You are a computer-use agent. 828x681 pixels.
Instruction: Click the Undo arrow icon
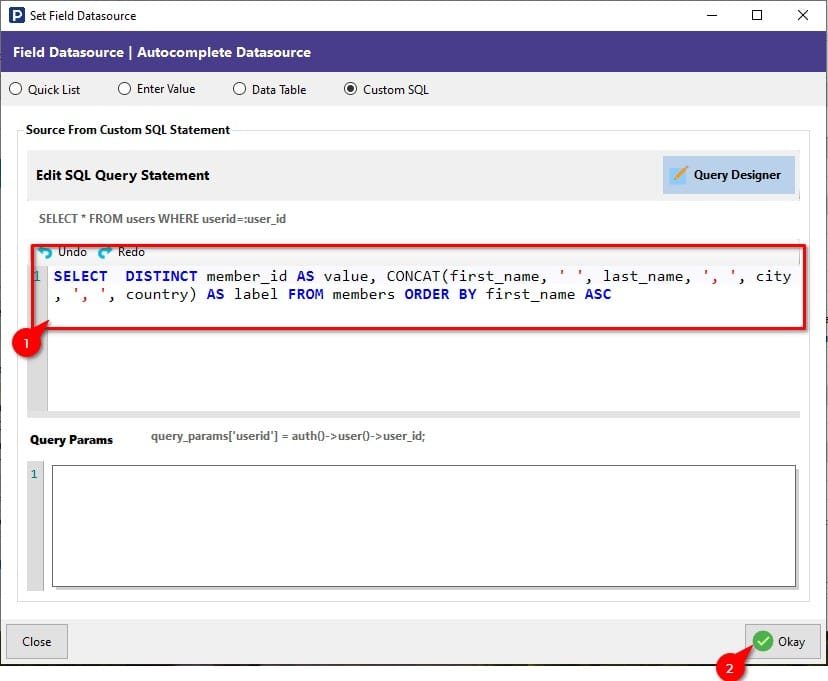coord(45,253)
